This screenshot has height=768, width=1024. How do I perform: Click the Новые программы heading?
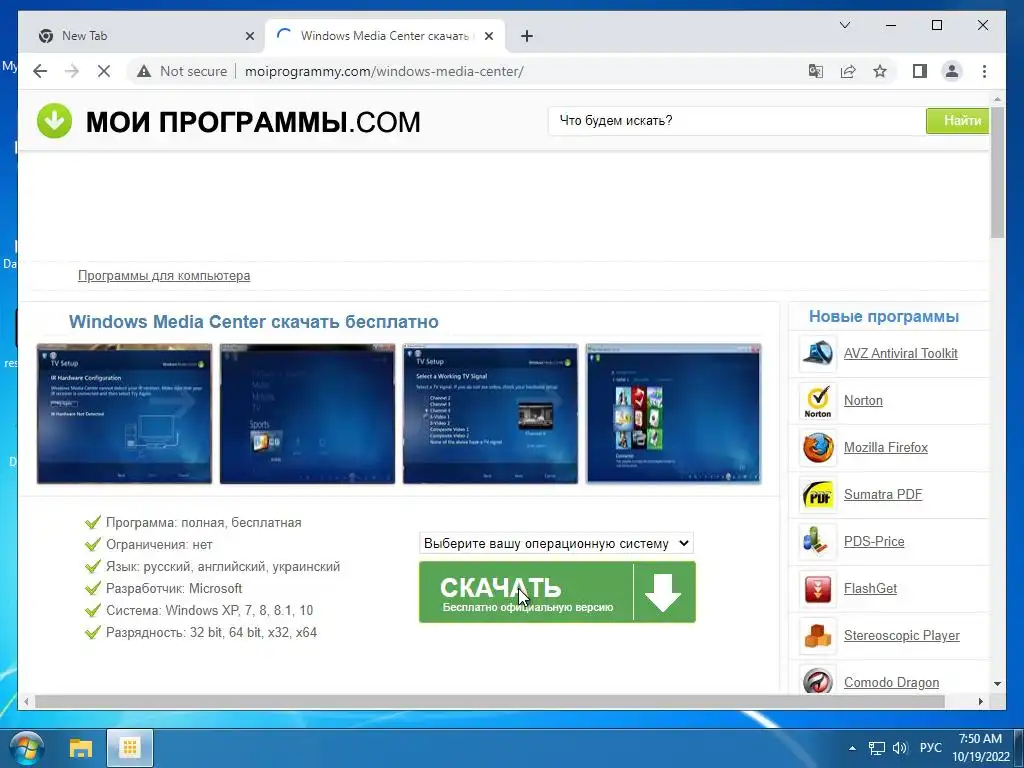click(884, 317)
